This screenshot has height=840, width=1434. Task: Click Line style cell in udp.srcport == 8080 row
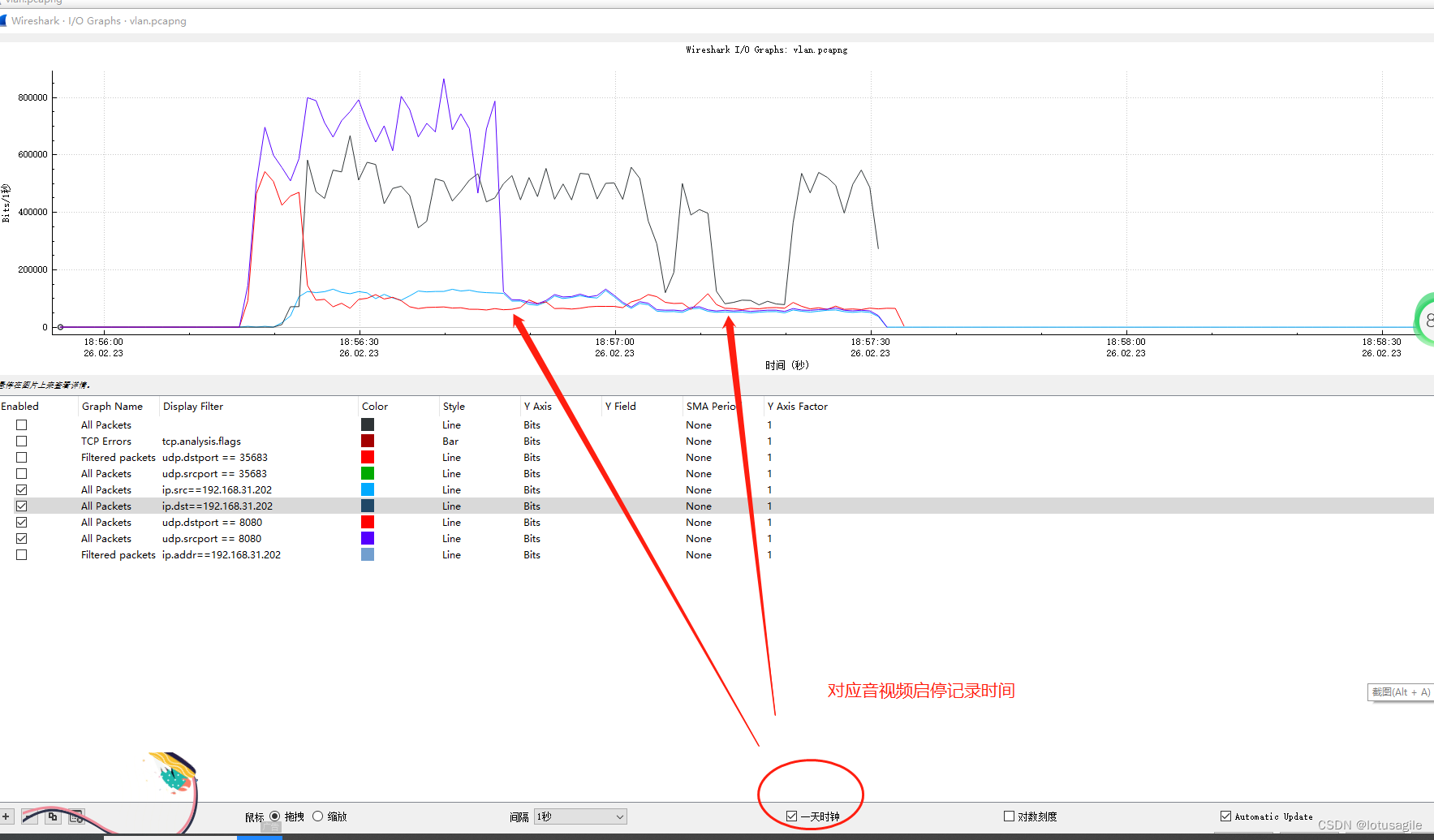451,538
